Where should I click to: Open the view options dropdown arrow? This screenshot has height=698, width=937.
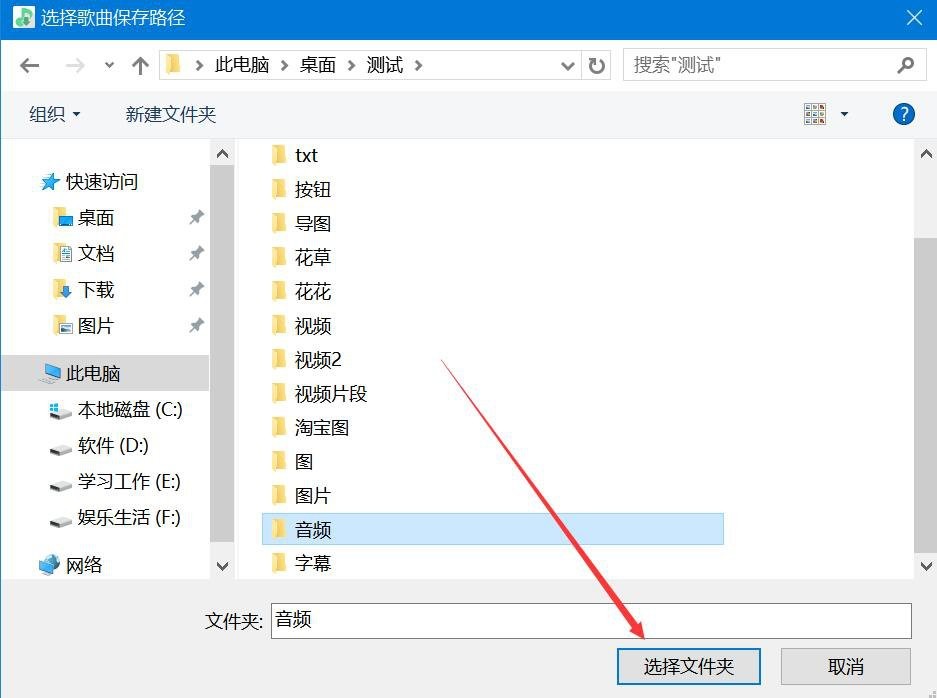[844, 114]
